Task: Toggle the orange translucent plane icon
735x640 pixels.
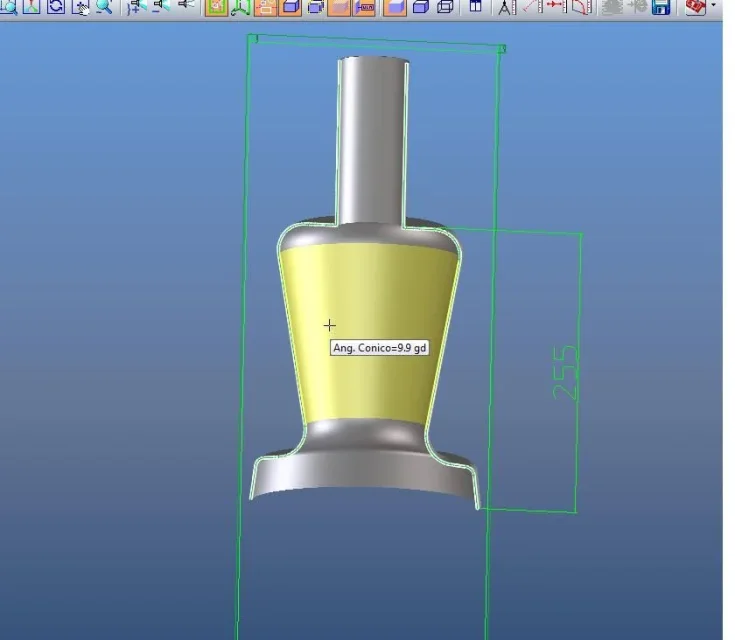Action: (x=339, y=8)
